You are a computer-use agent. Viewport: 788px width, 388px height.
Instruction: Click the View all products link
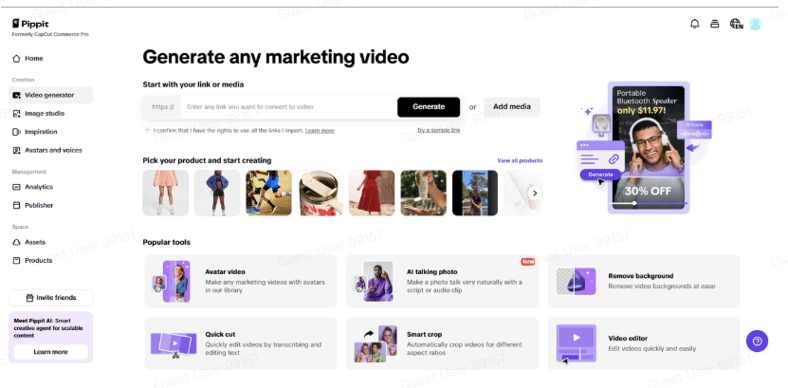(520, 161)
